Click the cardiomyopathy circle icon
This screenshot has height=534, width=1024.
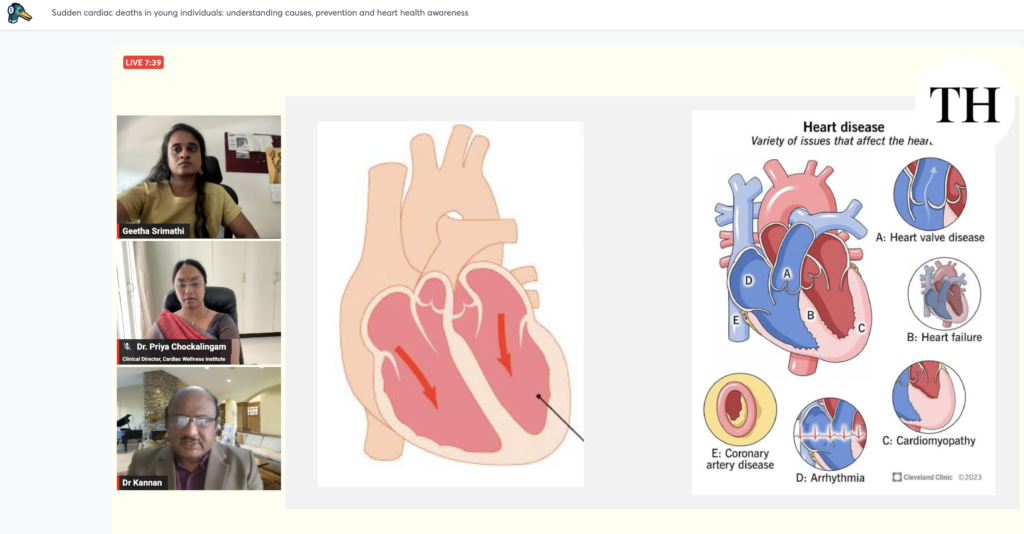[x=928, y=396]
